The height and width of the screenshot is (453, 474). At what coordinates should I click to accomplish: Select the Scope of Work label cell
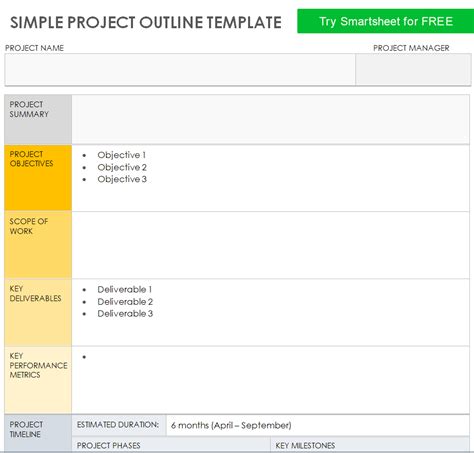click(38, 245)
